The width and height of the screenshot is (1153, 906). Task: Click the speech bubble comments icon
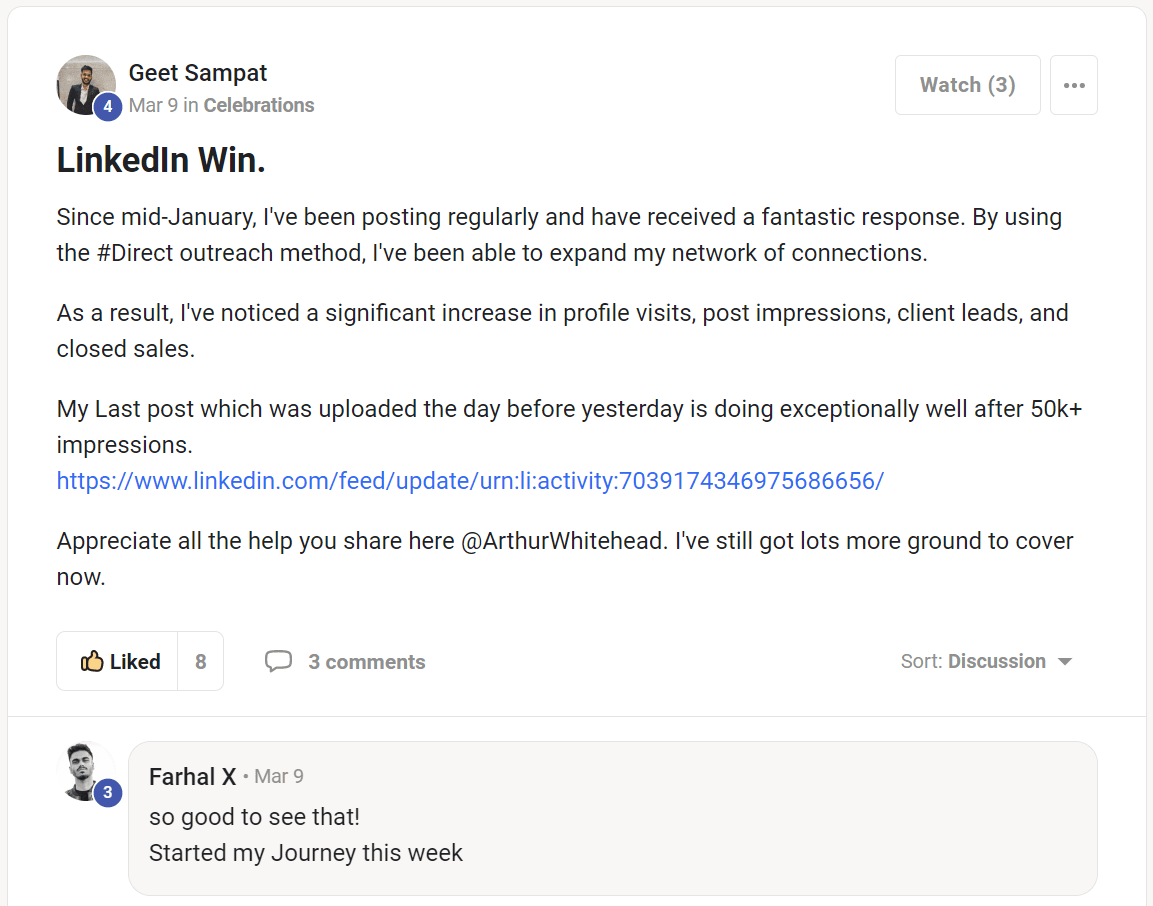tap(278, 661)
